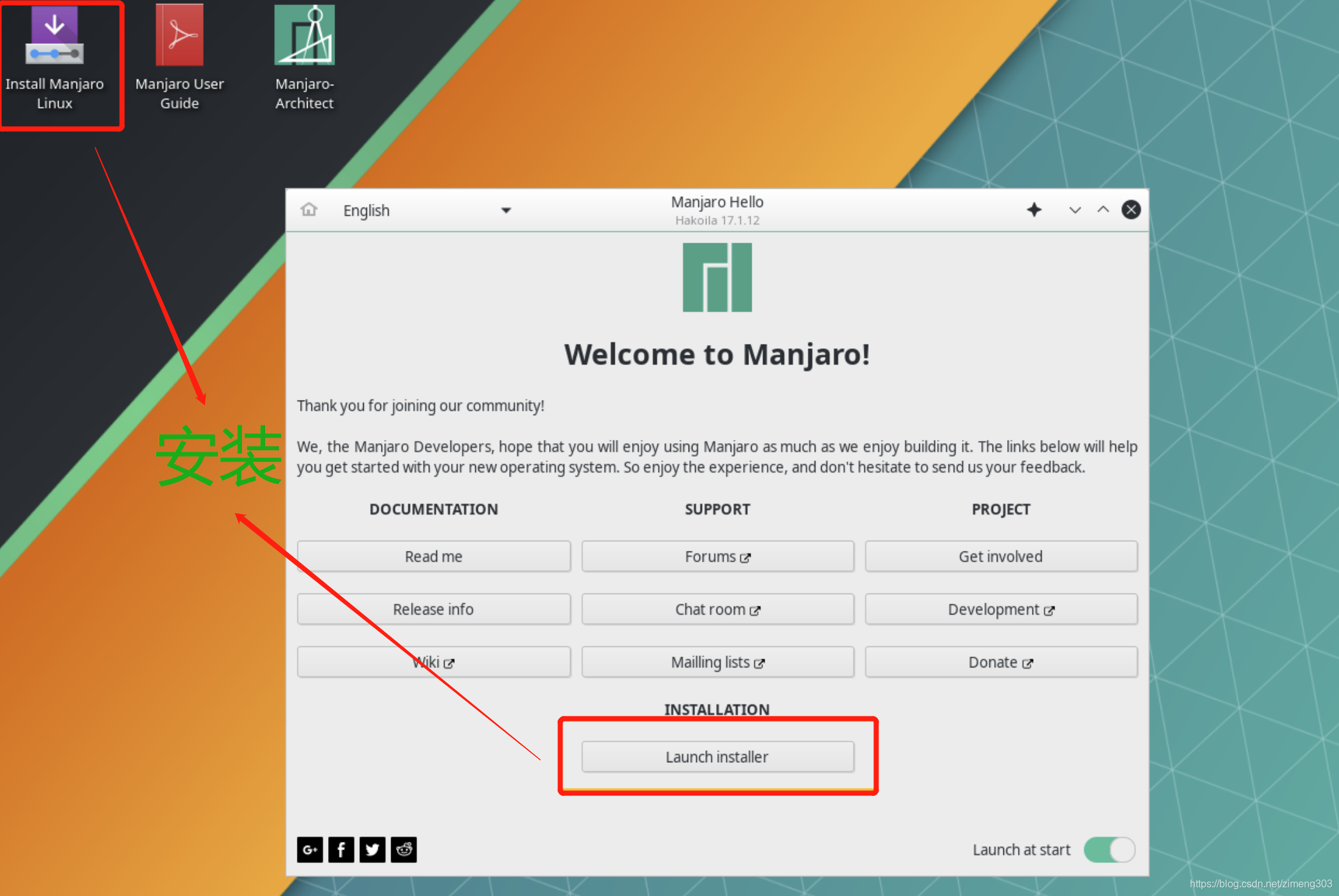Open the language selection dropdown
Viewport: 1339px width, 896px height.
click(x=424, y=209)
